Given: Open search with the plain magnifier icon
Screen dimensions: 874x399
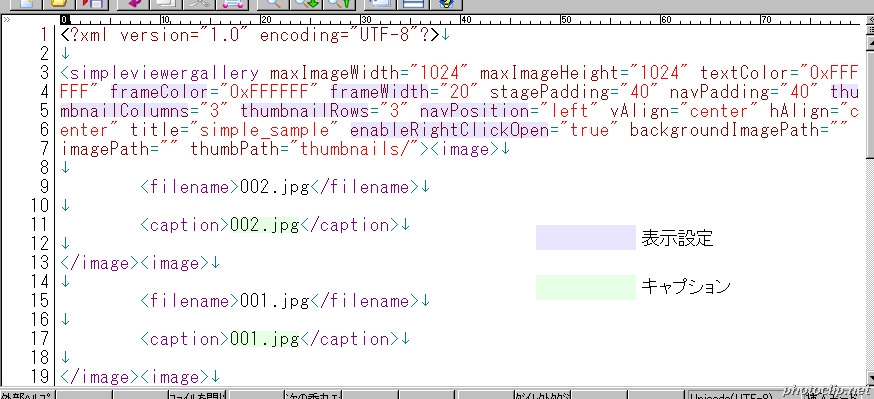Looking at the screenshot, I should pyautogui.click(x=273, y=4).
